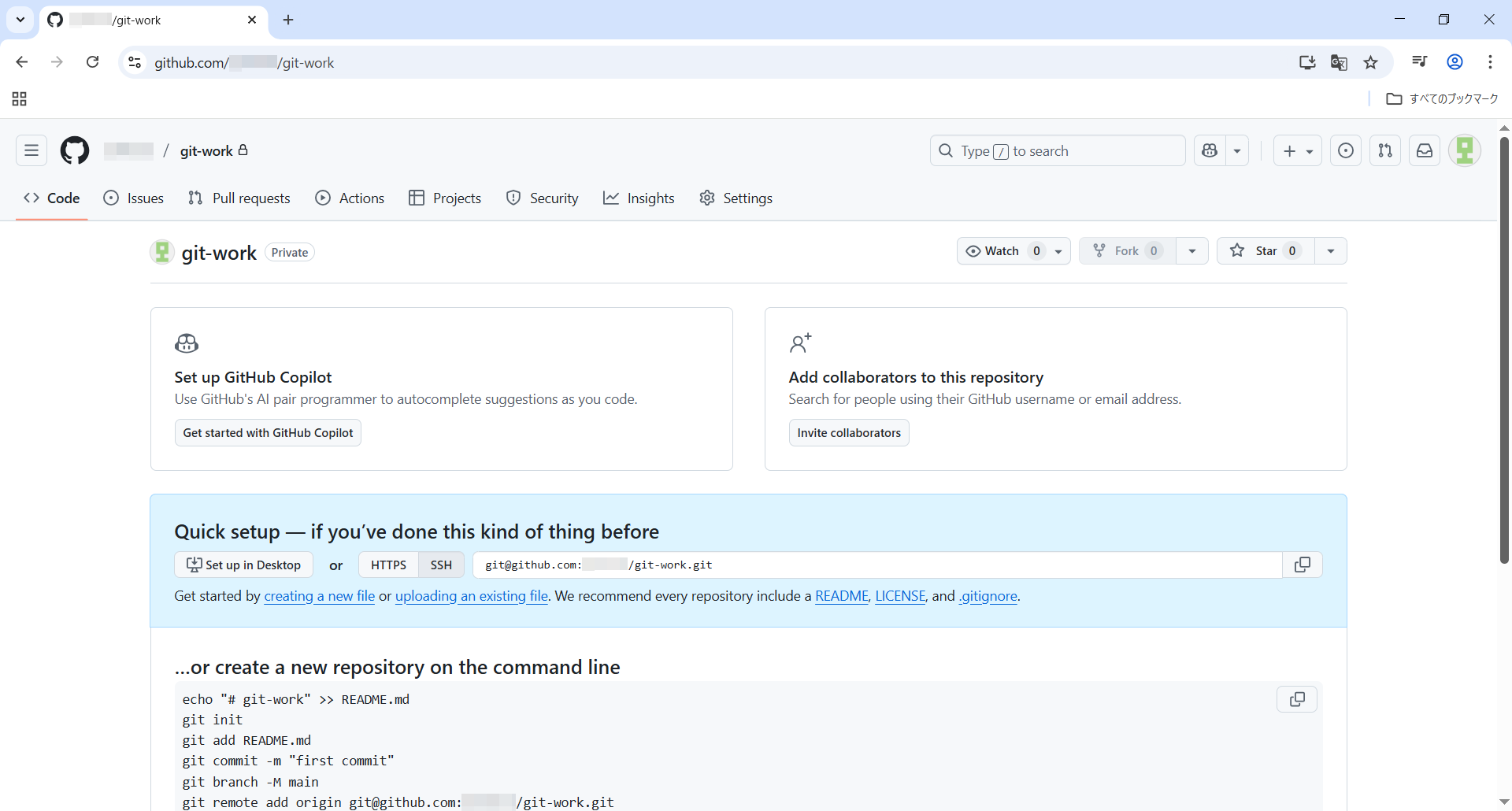Click the Invite collaborators button
Screen dimensions: 1512x811
pyautogui.click(x=848, y=433)
